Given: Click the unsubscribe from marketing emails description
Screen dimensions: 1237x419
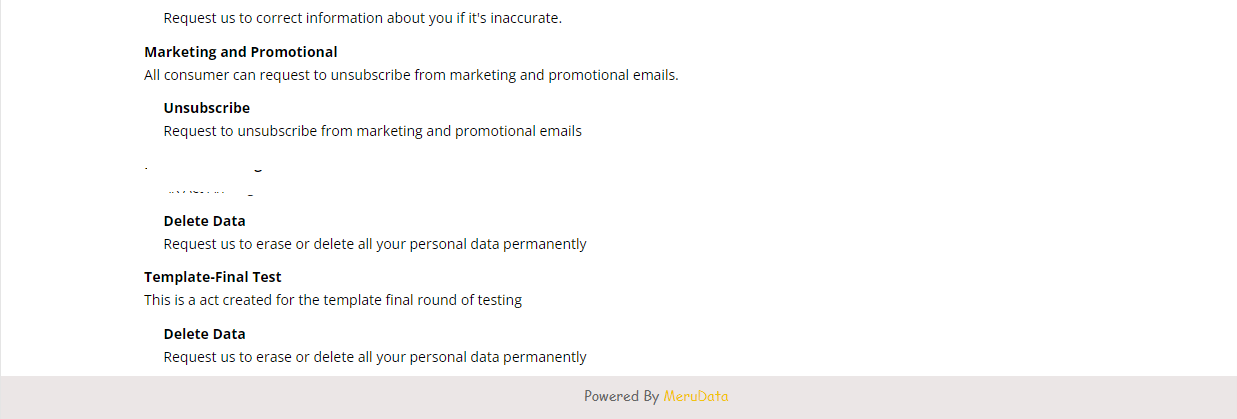Looking at the screenshot, I should coord(373,131).
